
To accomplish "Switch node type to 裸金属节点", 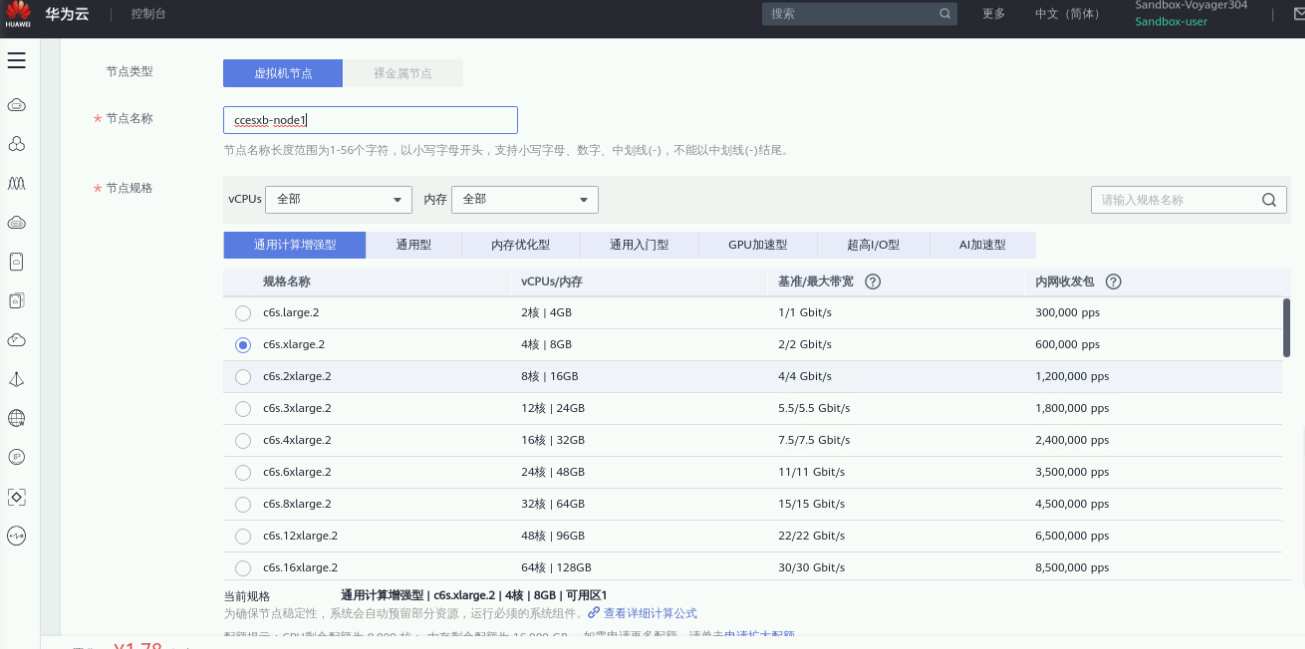I will coord(403,73).
